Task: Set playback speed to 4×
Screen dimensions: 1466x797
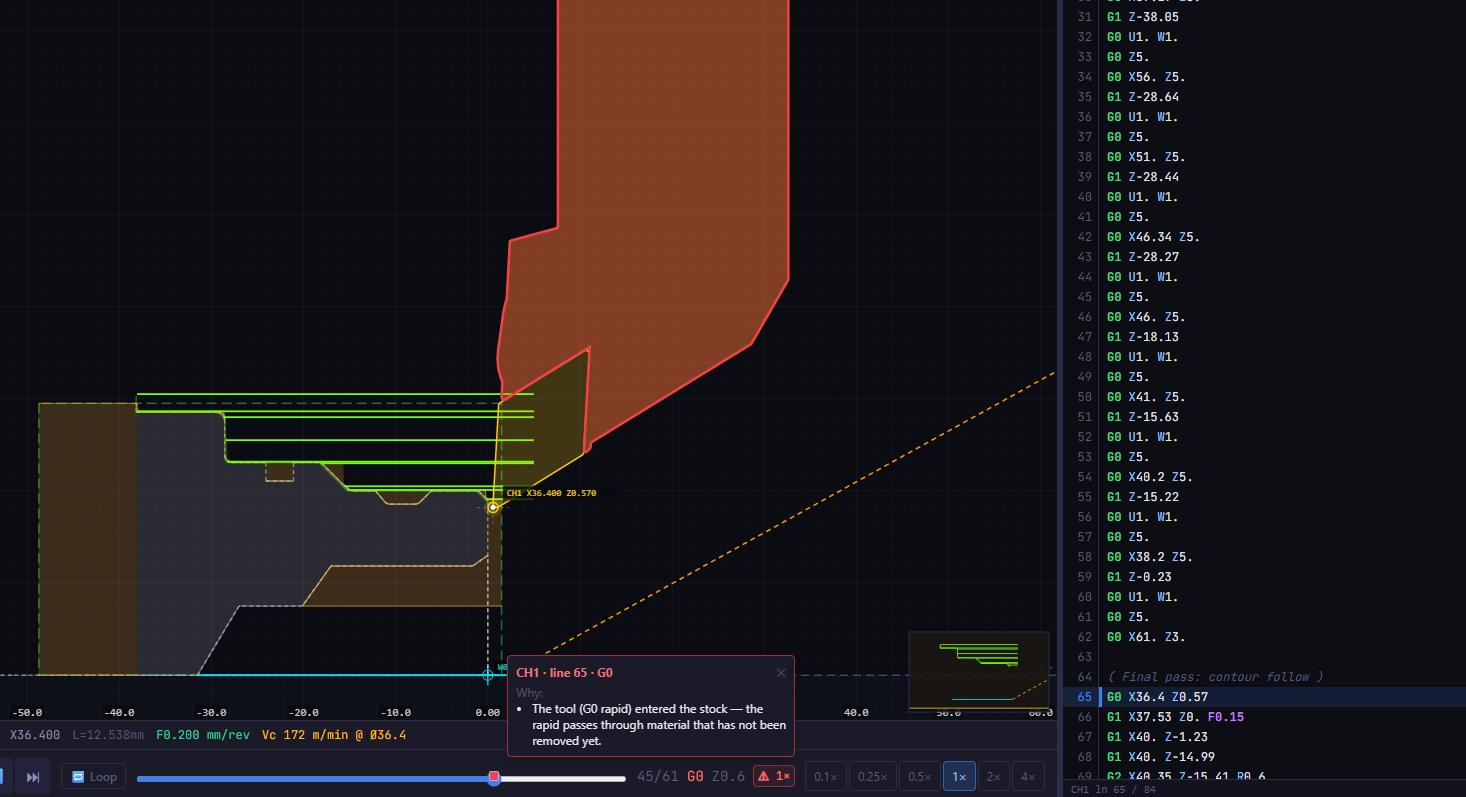Action: pyautogui.click(x=1027, y=776)
